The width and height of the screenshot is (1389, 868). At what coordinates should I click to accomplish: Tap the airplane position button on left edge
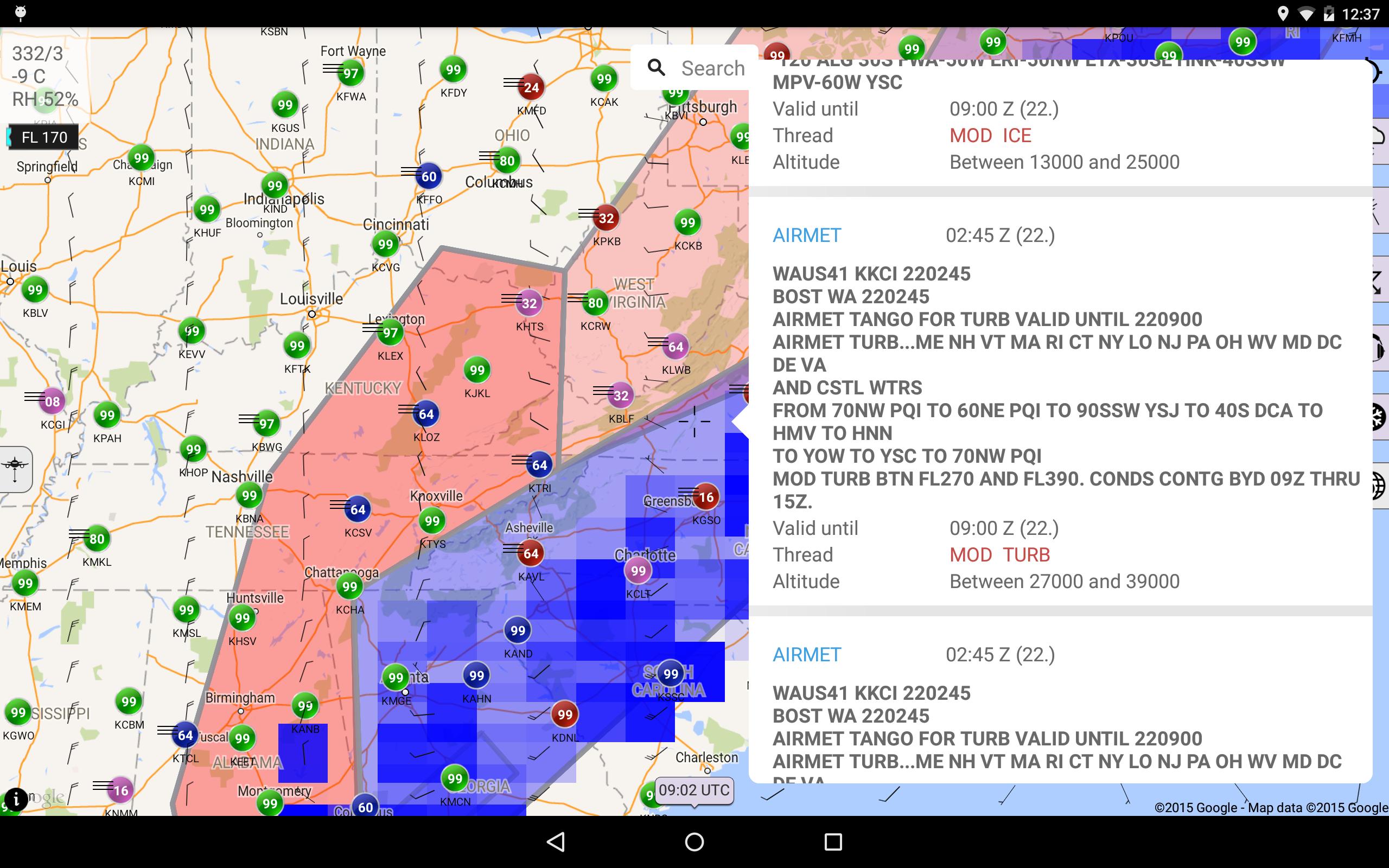tap(16, 469)
